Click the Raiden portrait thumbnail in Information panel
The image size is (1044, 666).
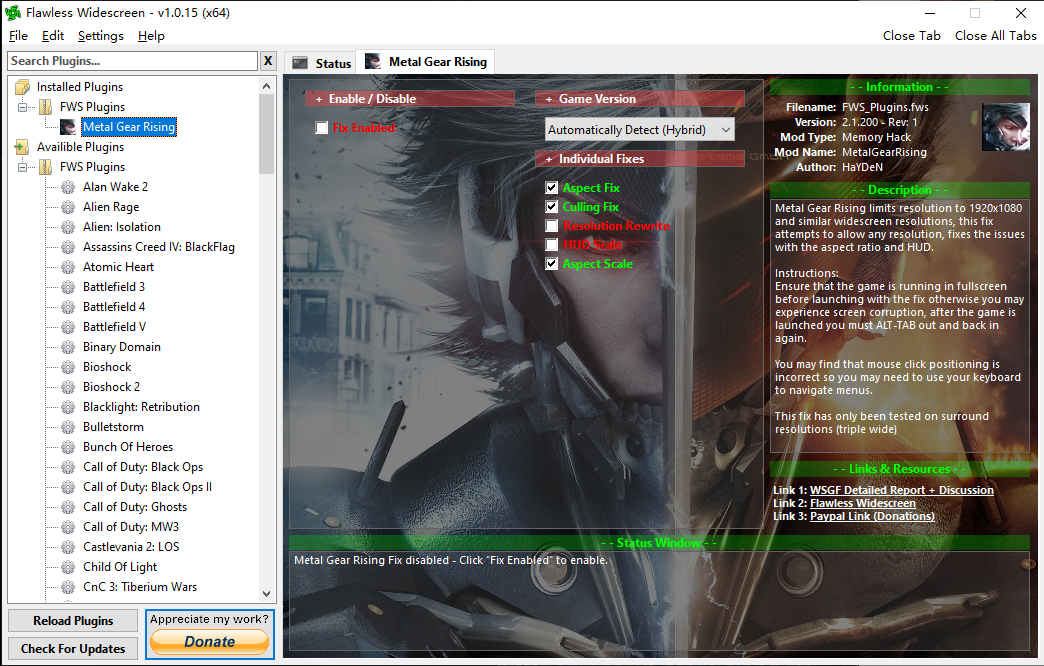tap(1006, 127)
